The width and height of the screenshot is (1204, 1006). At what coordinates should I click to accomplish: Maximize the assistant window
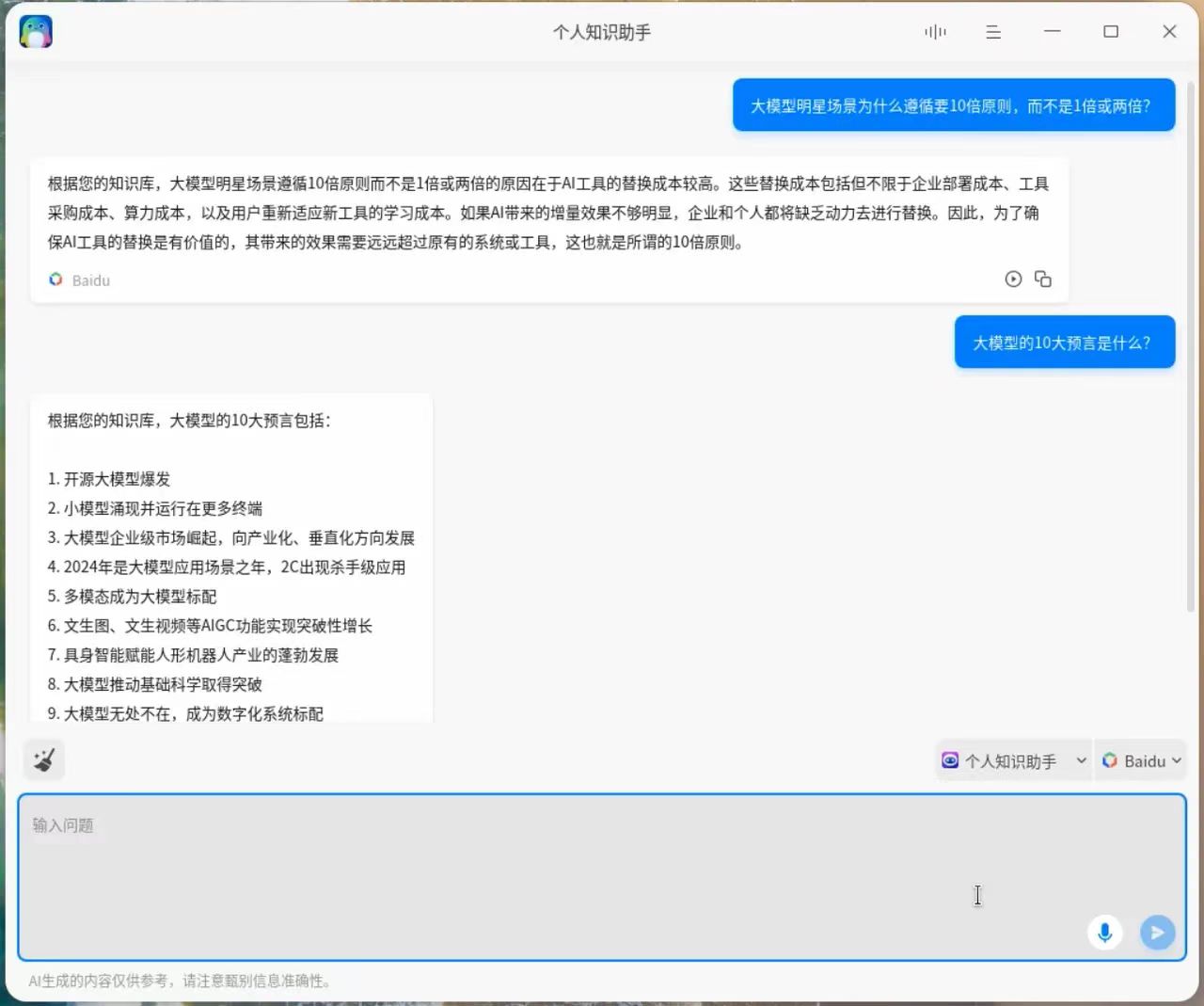point(1111,32)
